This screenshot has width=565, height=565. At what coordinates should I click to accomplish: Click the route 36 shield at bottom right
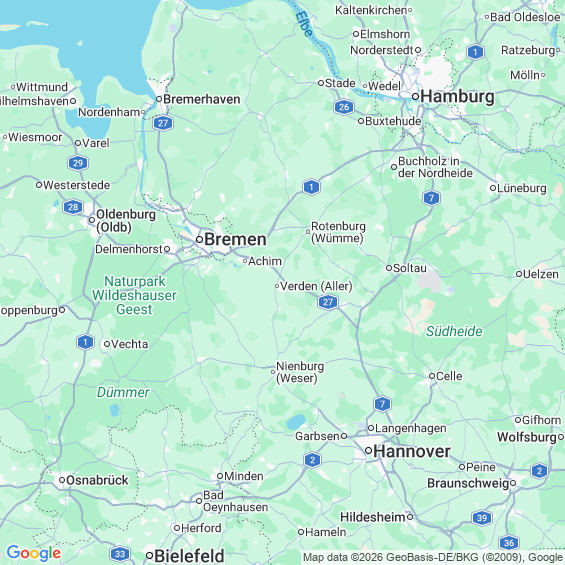click(x=509, y=542)
